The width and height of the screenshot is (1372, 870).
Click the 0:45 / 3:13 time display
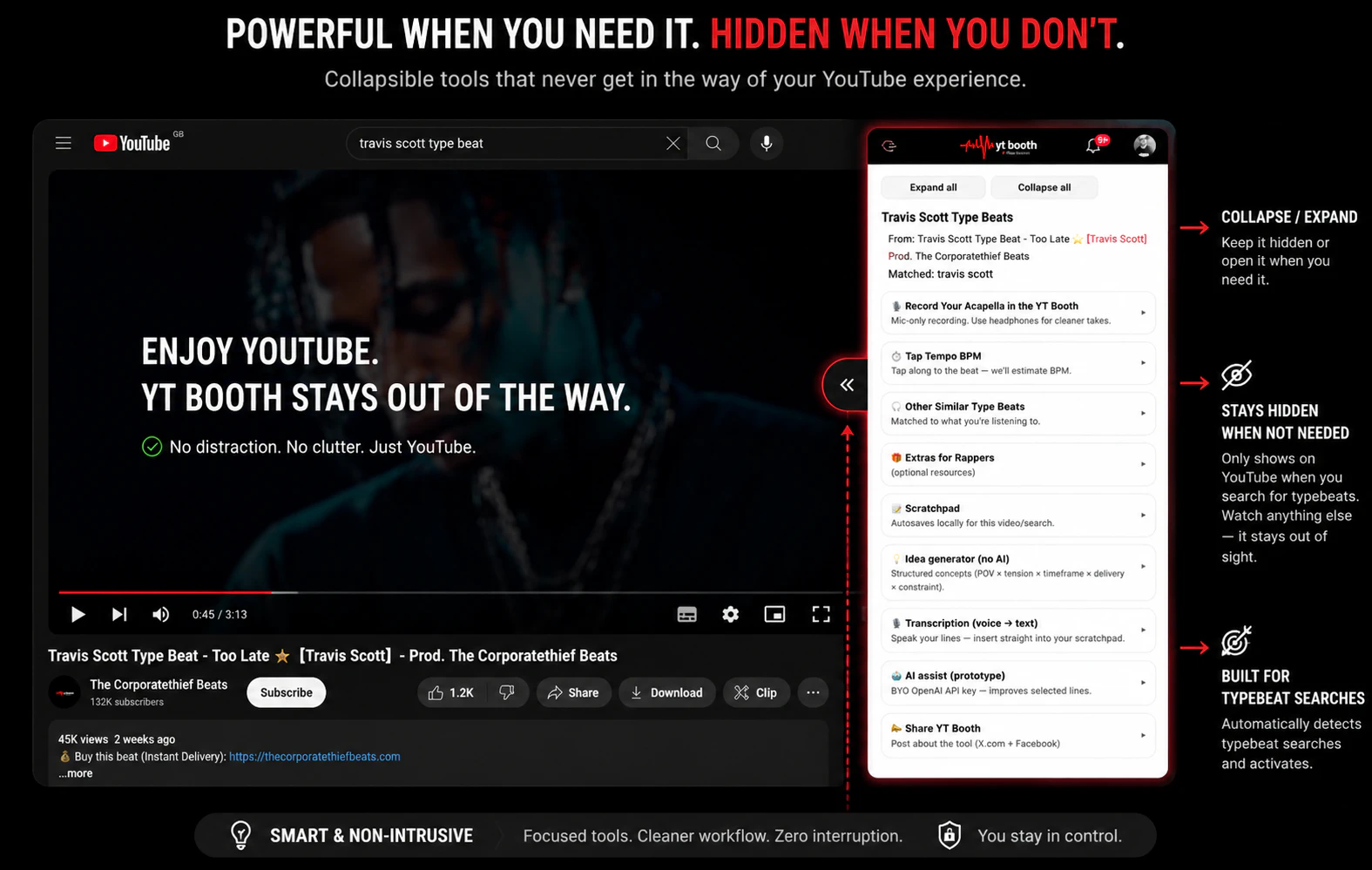220,614
